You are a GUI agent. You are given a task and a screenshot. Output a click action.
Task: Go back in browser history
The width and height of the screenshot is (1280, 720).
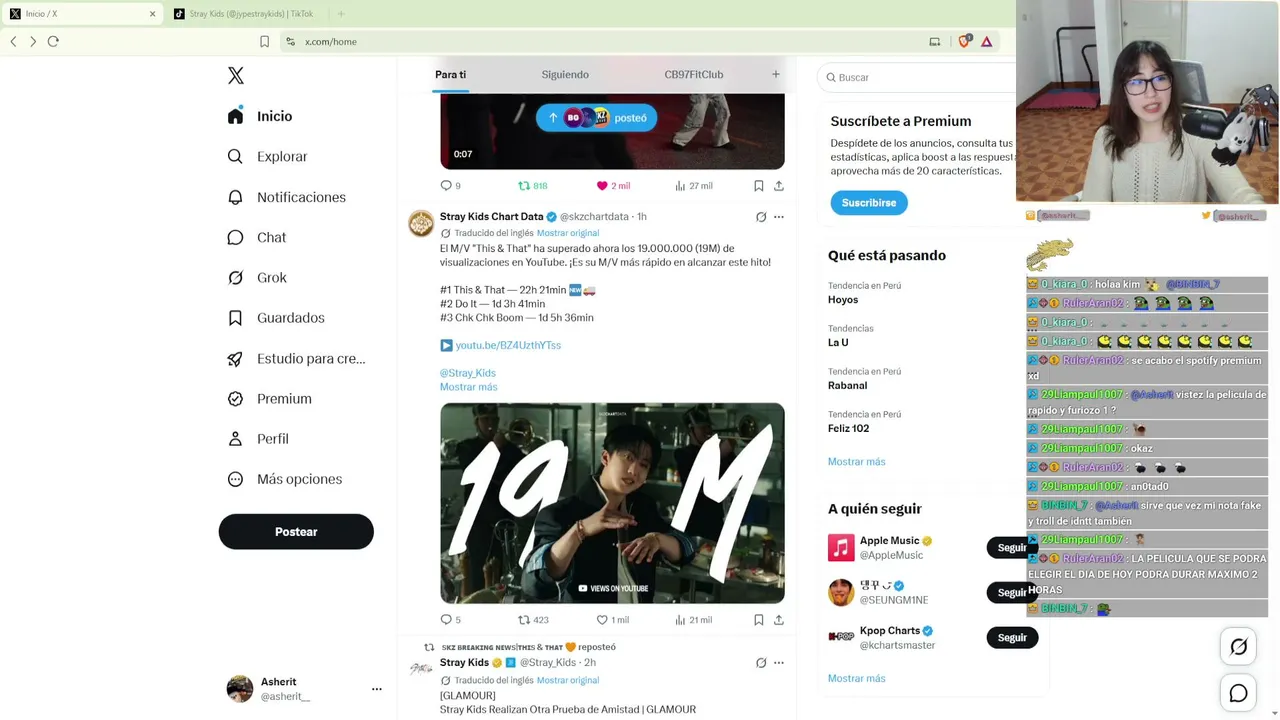pos(13,42)
